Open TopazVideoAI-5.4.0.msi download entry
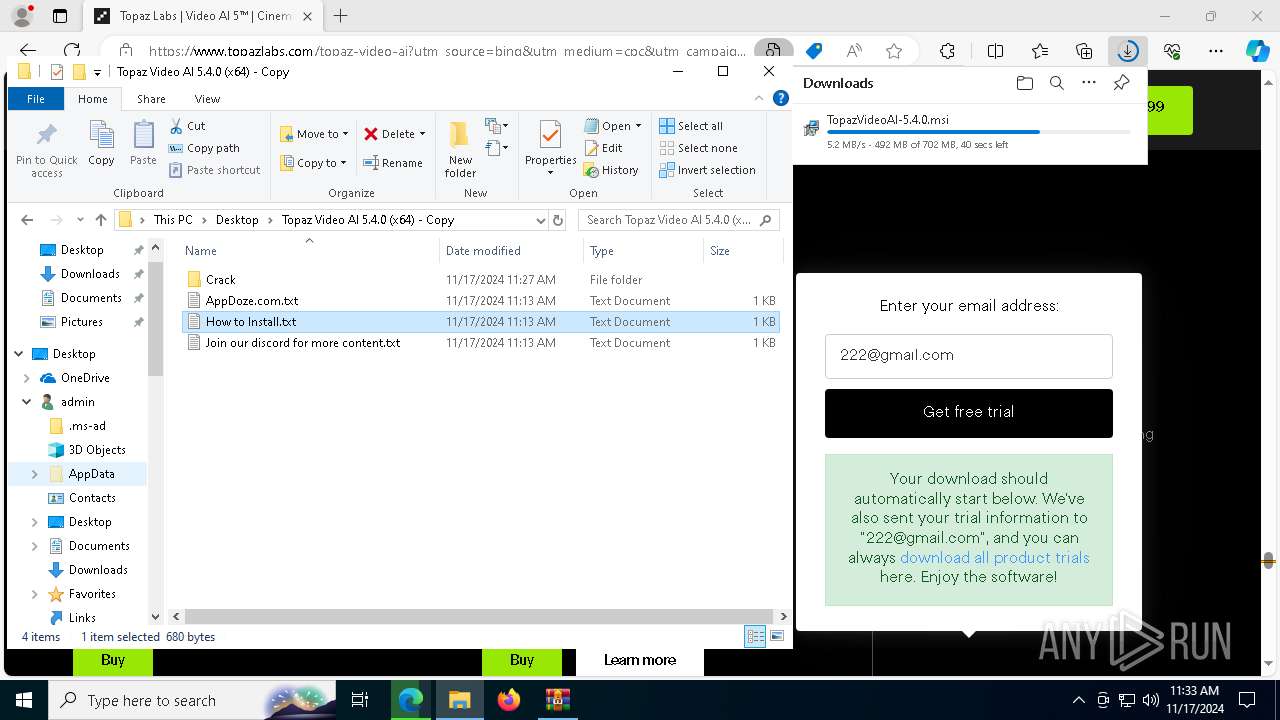Image resolution: width=1280 pixels, height=720 pixels. 969,131
